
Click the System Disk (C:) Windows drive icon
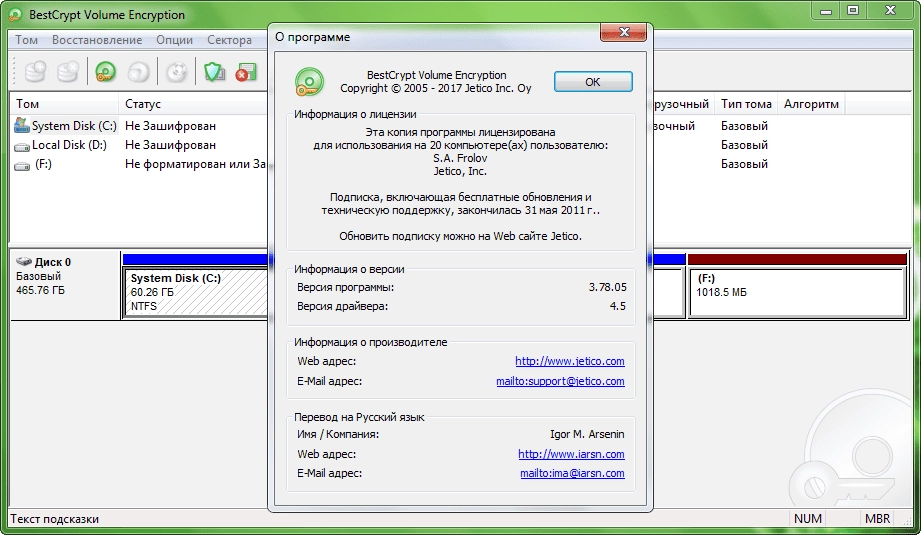[22, 125]
